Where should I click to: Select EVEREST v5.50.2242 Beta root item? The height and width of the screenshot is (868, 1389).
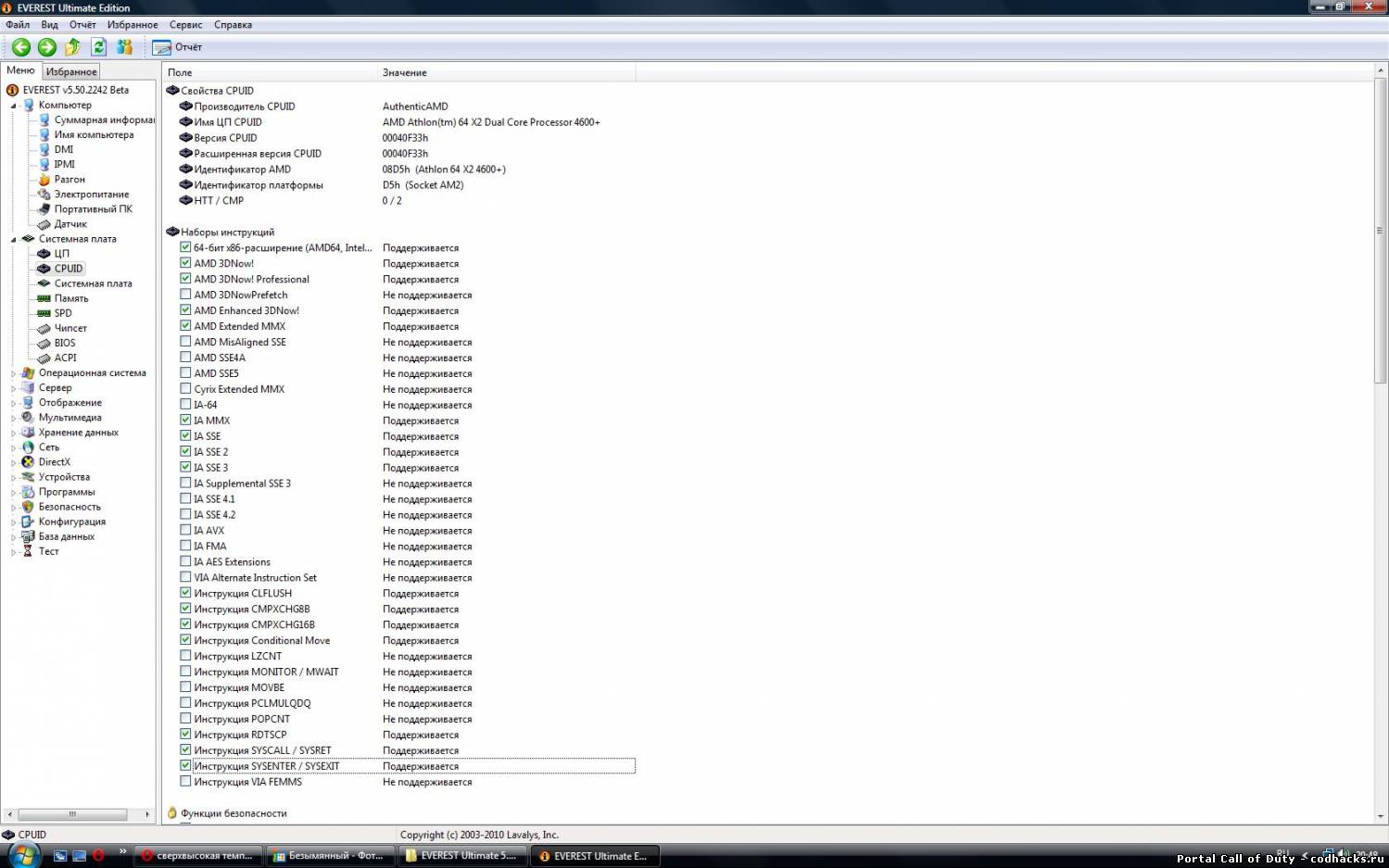[75, 90]
